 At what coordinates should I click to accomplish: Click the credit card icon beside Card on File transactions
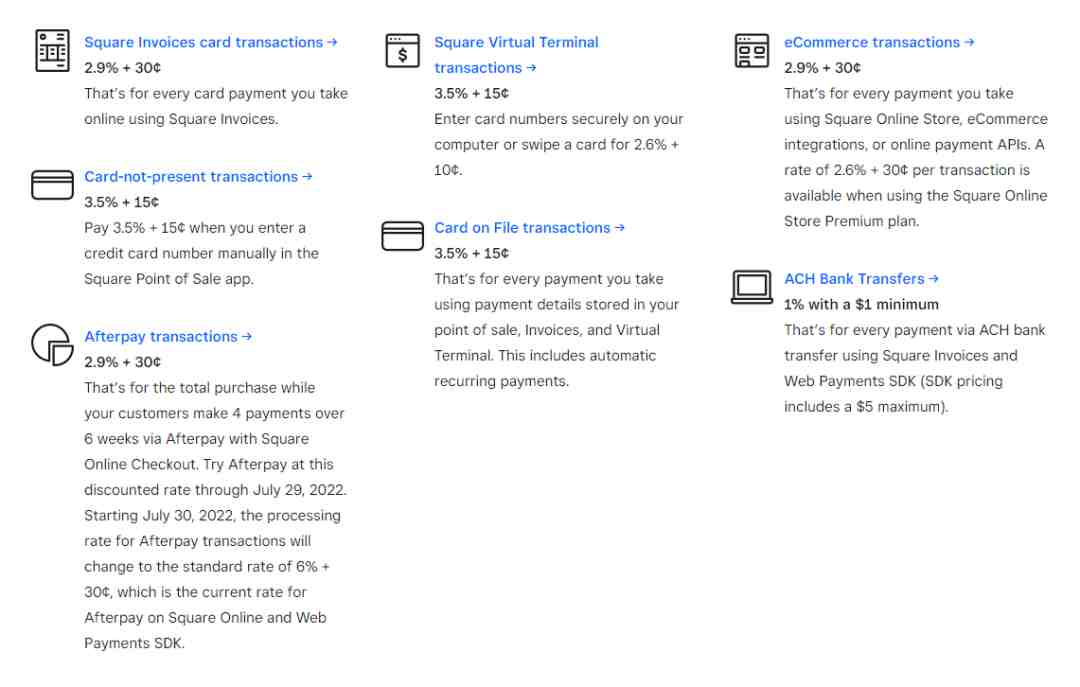[402, 236]
